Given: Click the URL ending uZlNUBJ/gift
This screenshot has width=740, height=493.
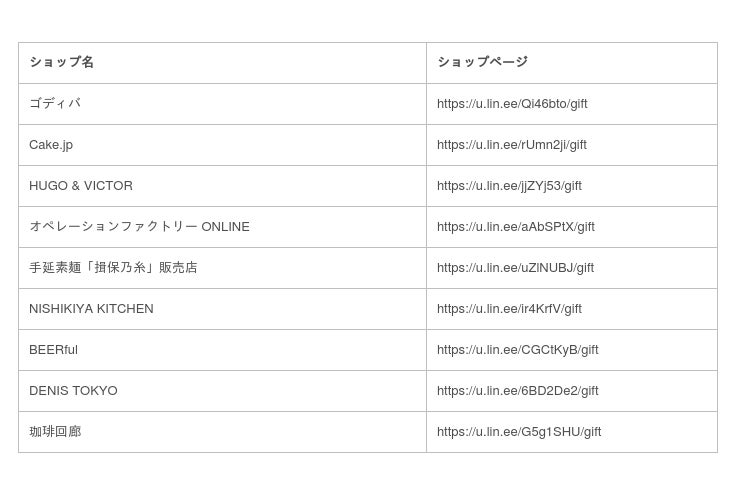Looking at the screenshot, I should [x=515, y=268].
